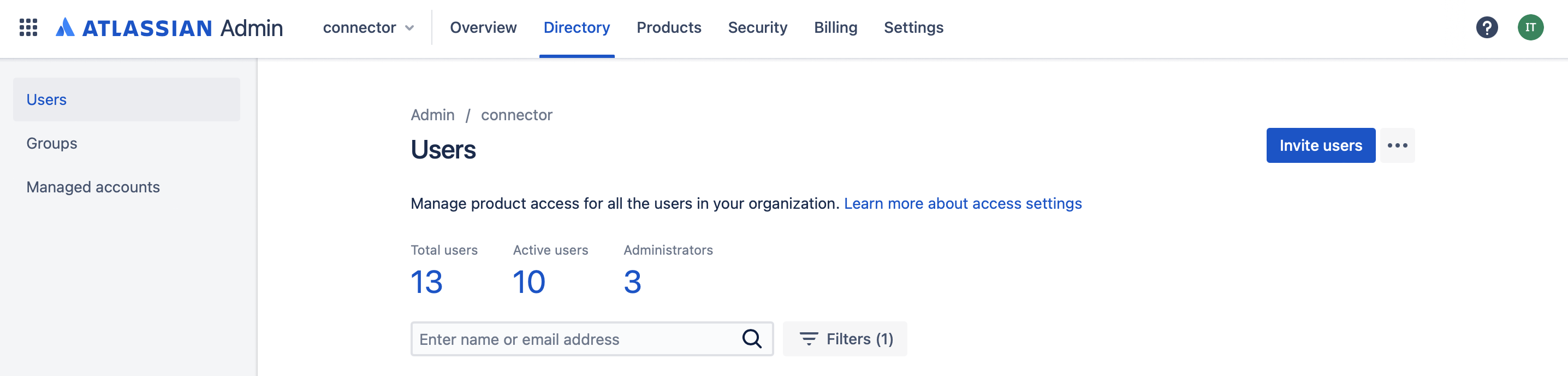Click the Administrators count 3

(x=632, y=282)
